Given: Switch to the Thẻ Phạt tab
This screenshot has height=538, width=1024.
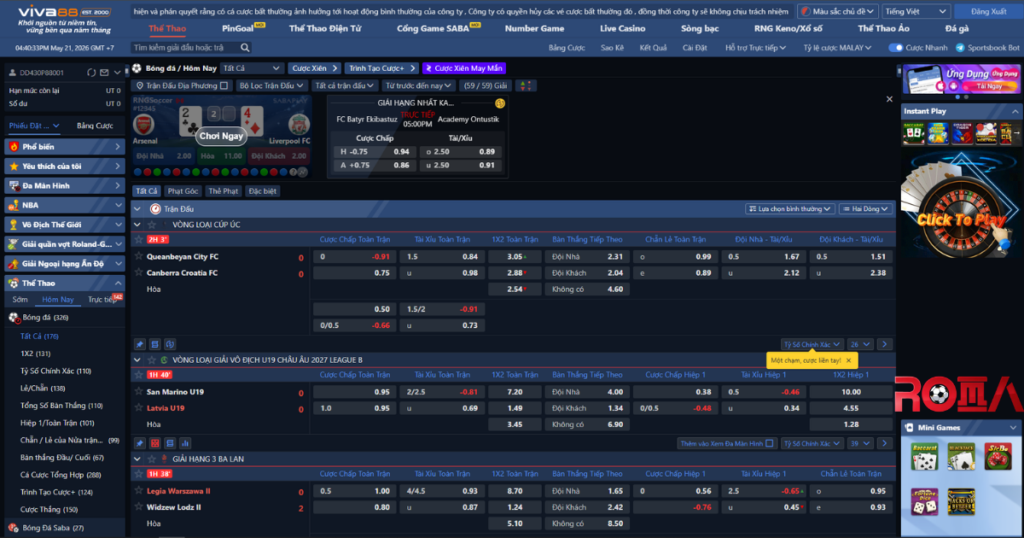Looking at the screenshot, I should (223, 191).
